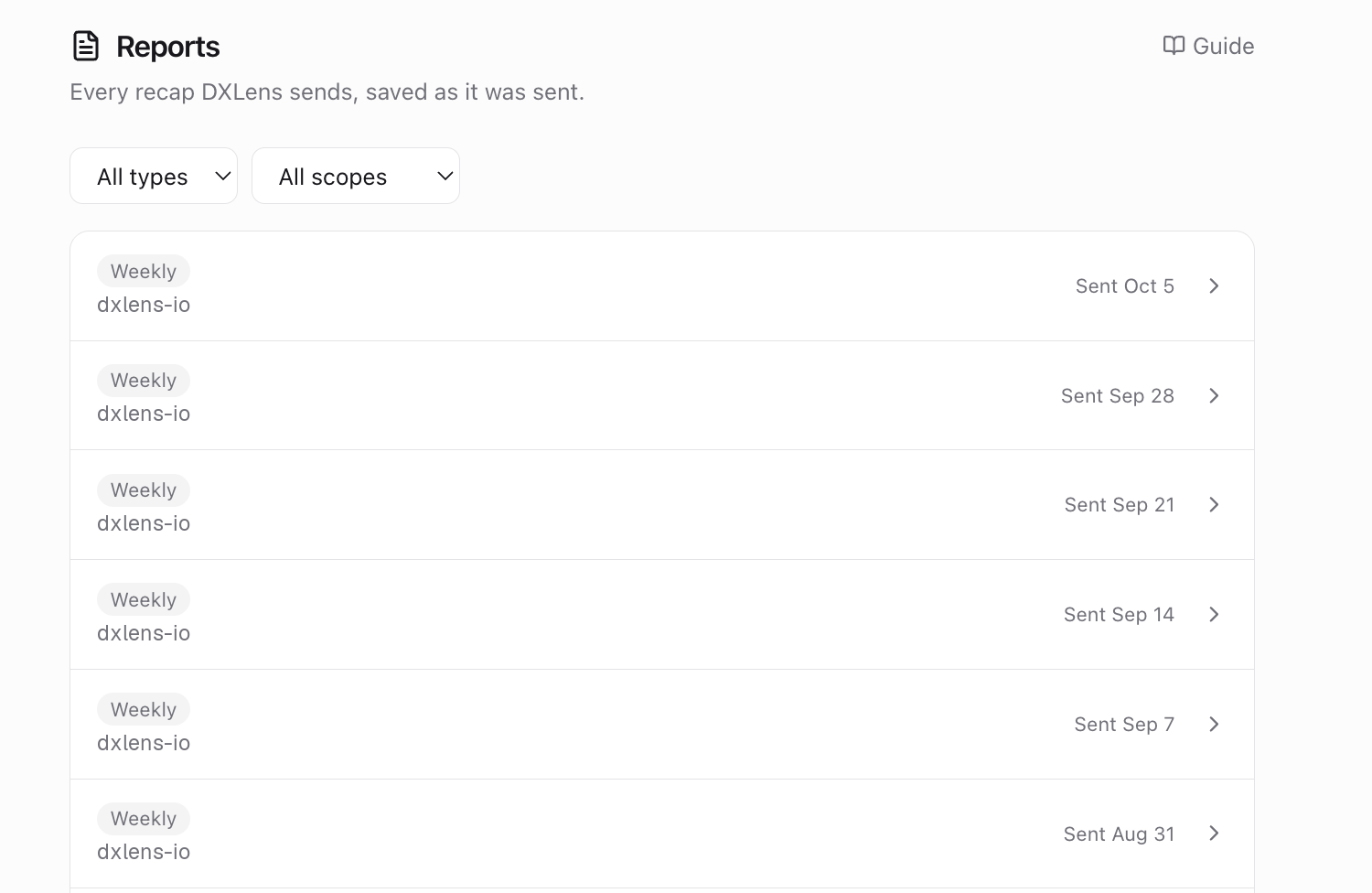Image resolution: width=1372 pixels, height=893 pixels.
Task: Click Weekly badge in Sep 7 row
Action: [144, 709]
